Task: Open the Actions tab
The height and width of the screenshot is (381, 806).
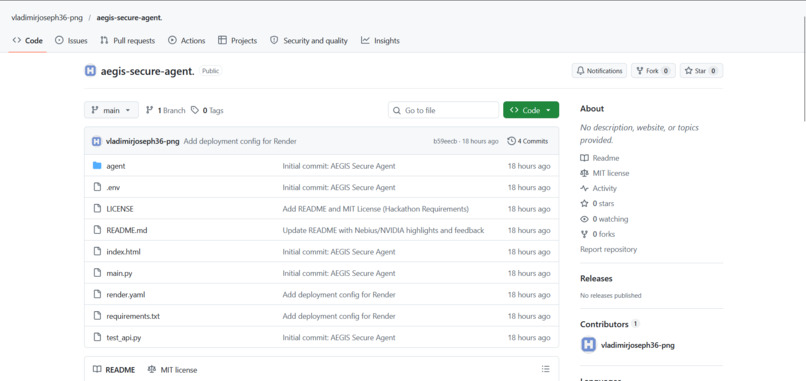Action: (187, 41)
